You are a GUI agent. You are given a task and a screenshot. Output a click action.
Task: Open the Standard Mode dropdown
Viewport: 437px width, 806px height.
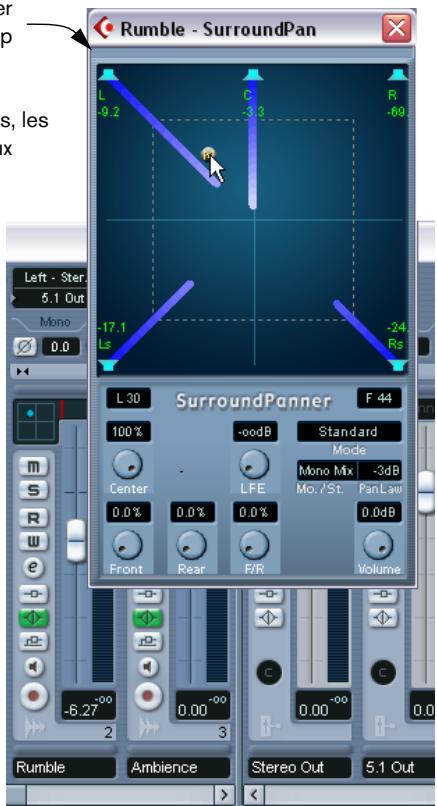[349, 432]
